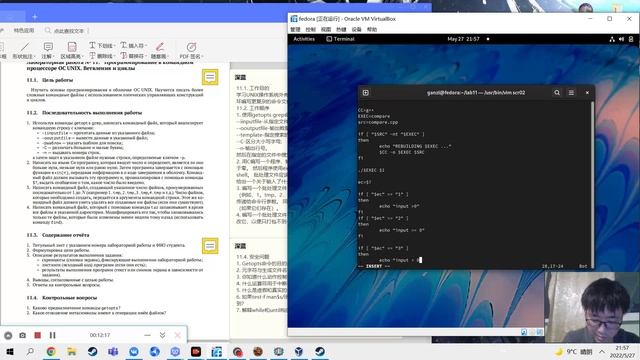The width and height of the screenshot is (640, 360).
Task: Click the GNOME volume icon in top bar
Action: 621,39
